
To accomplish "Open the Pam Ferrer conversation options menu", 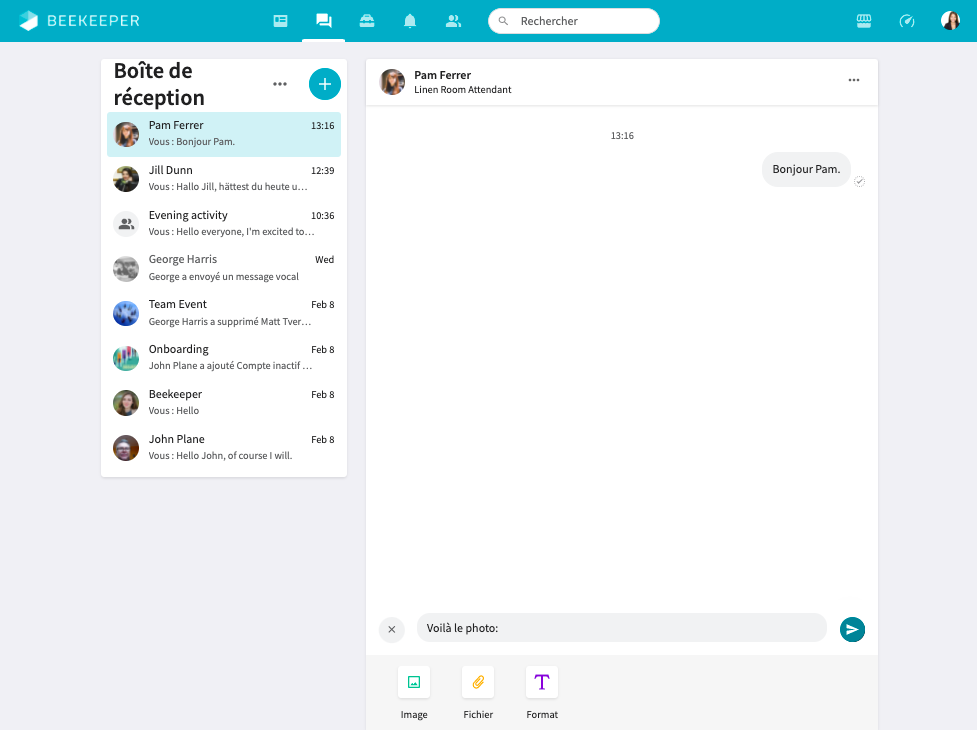I will [854, 80].
